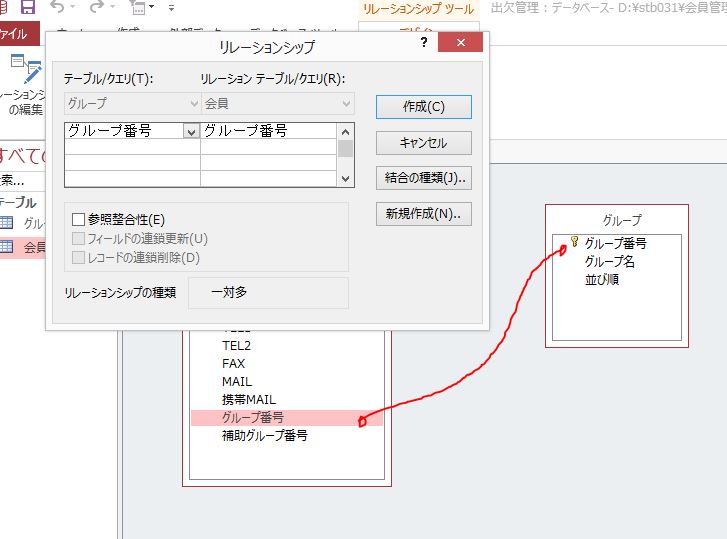The height and width of the screenshot is (539, 727).
Task: Open the グループ table combo box
Action: point(132,103)
